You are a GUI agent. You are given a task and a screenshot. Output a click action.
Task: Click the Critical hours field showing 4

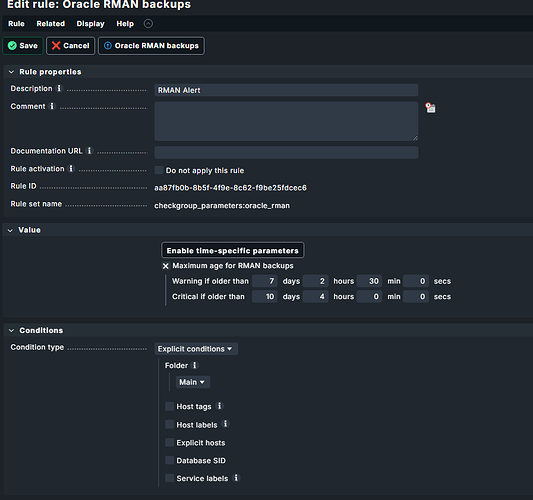point(315,296)
